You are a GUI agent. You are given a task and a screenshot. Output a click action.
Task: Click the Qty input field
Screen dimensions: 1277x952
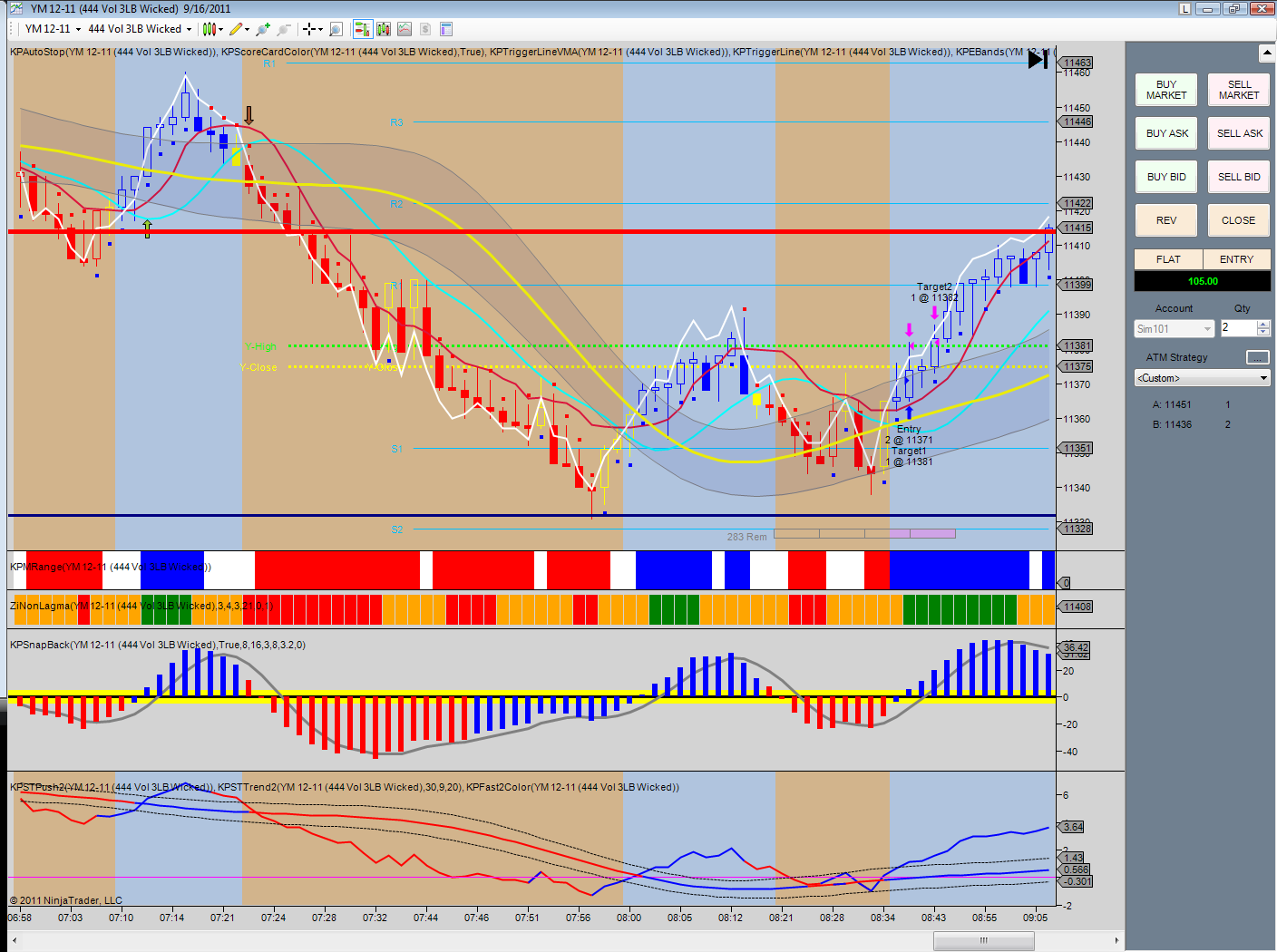(x=1238, y=328)
